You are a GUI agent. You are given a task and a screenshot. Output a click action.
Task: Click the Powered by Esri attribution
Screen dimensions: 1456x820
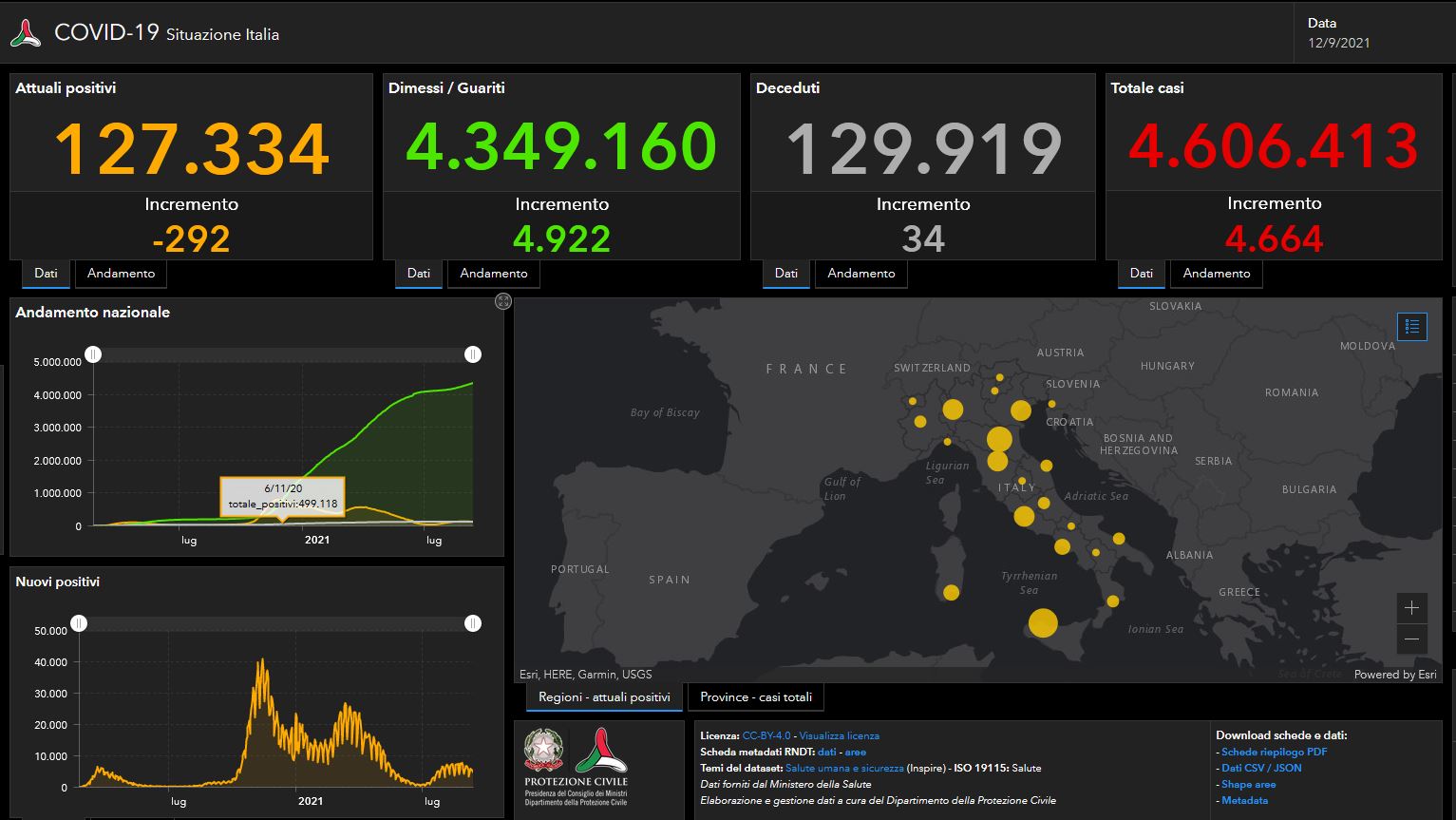[1394, 675]
